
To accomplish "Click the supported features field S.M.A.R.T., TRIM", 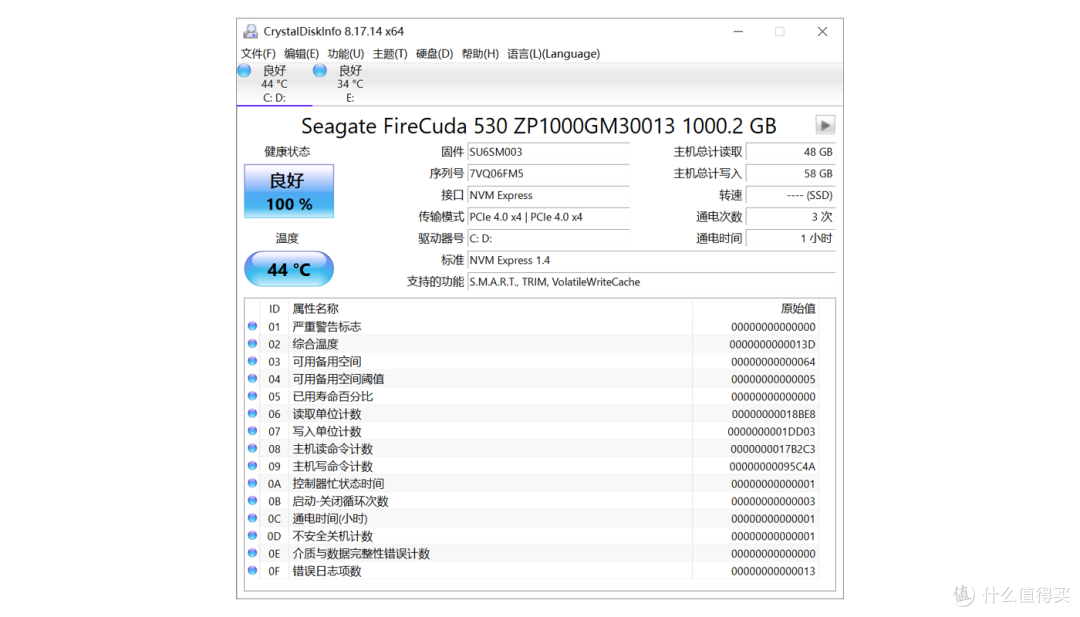I will point(651,282).
